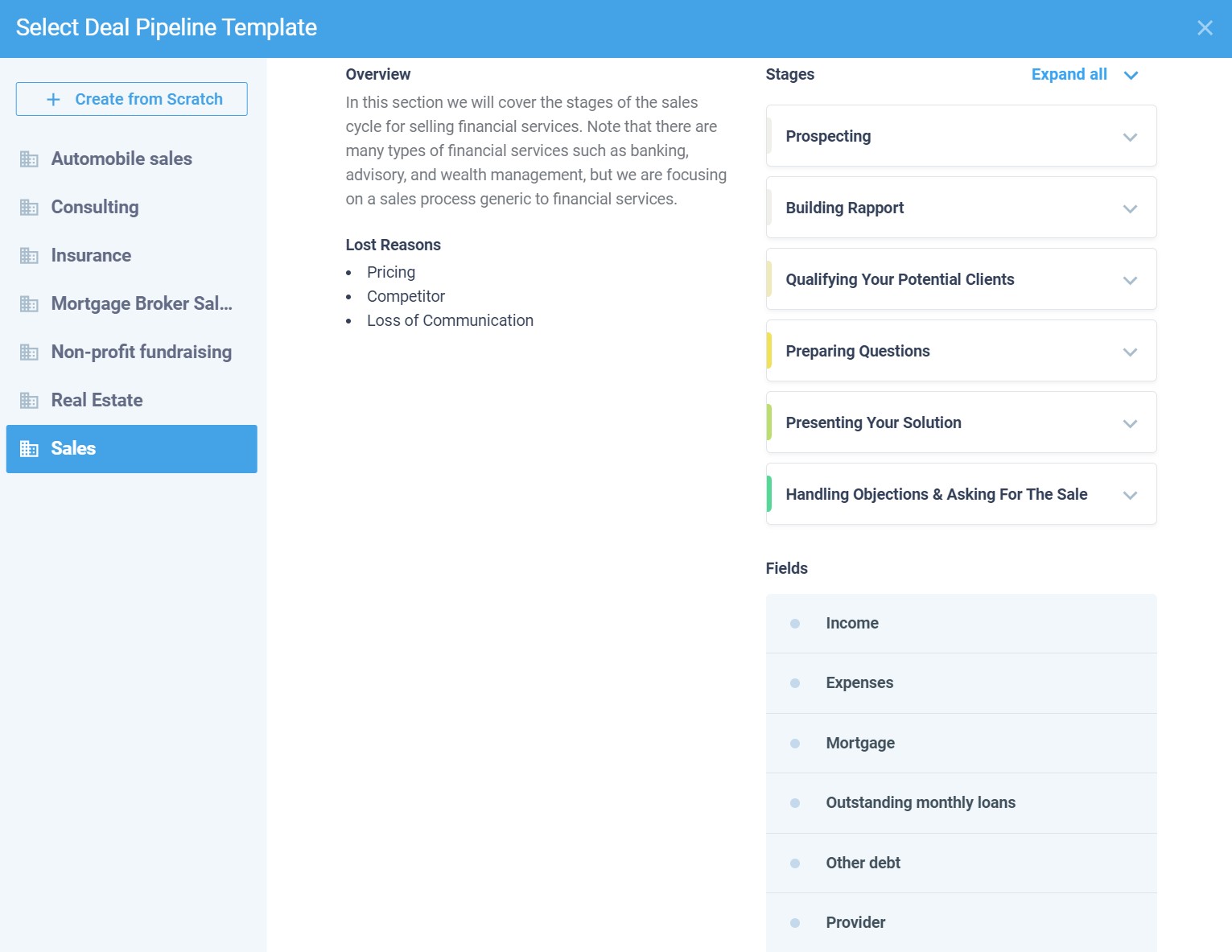Click the building icon beside Non-profit fundraising
Screen dimensions: 1232x952
click(29, 352)
